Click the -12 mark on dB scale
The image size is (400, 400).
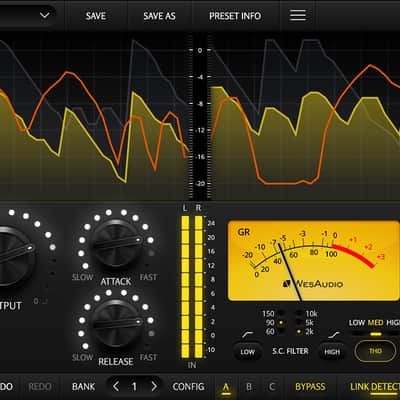pos(200,130)
